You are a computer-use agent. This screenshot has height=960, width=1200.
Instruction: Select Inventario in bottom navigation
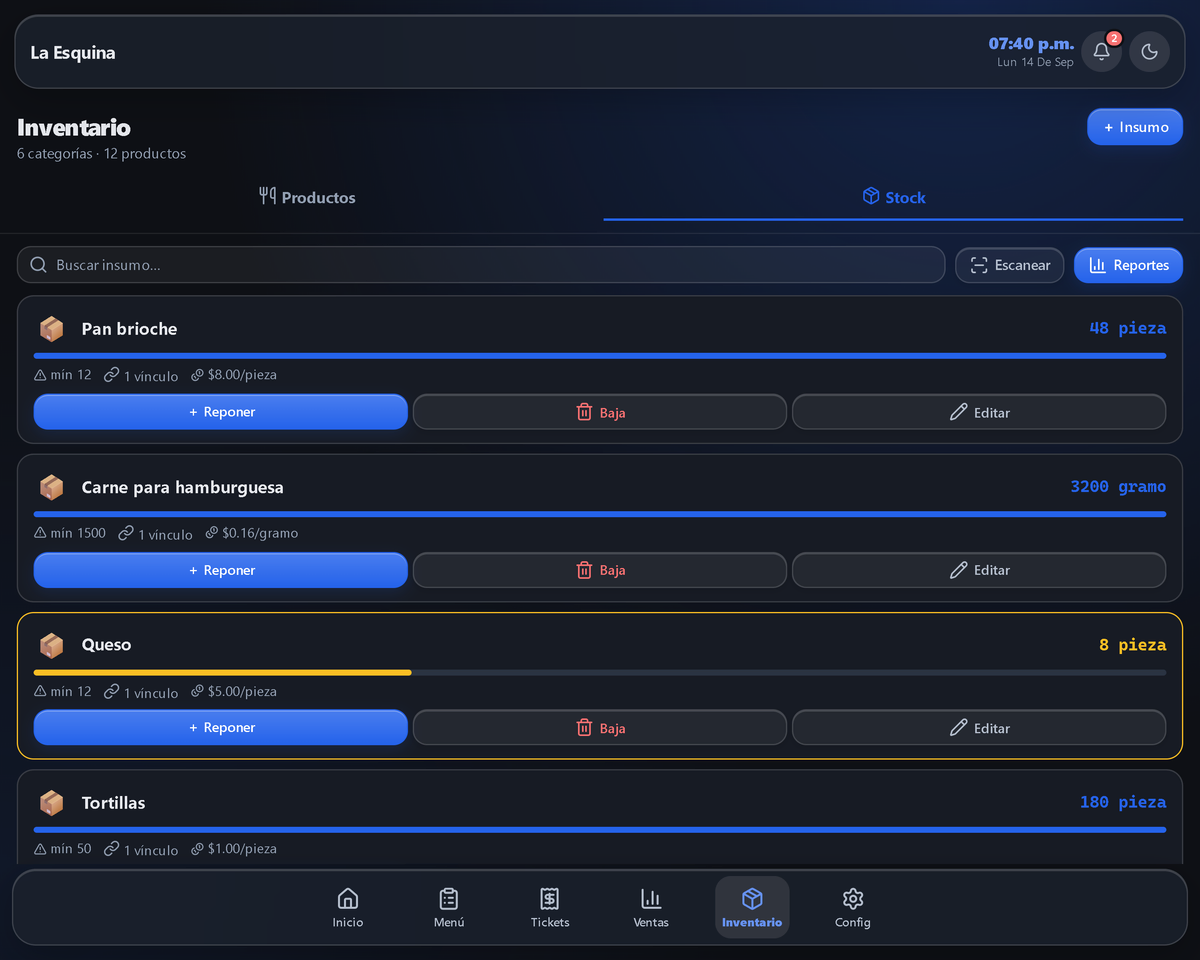click(x=752, y=907)
